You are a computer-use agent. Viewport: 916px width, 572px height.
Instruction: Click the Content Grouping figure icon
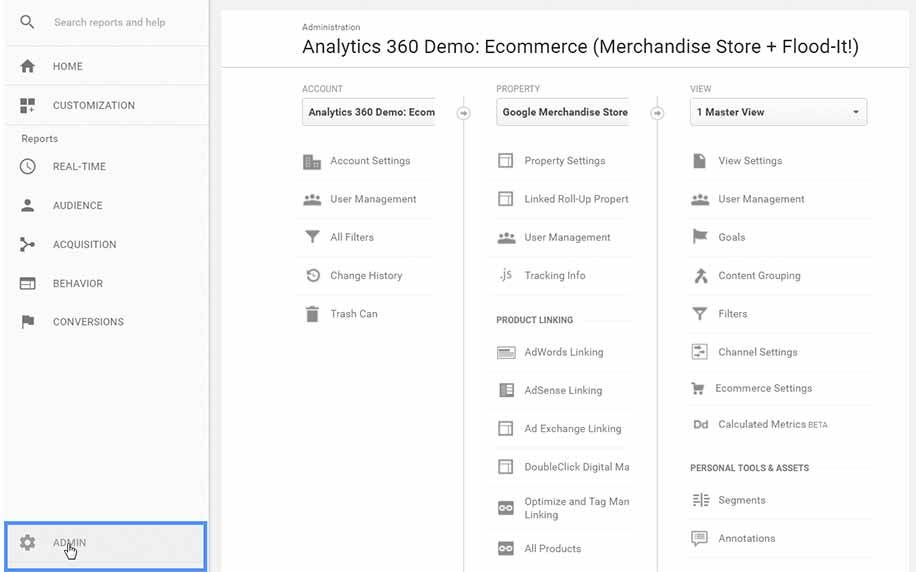[x=700, y=275]
